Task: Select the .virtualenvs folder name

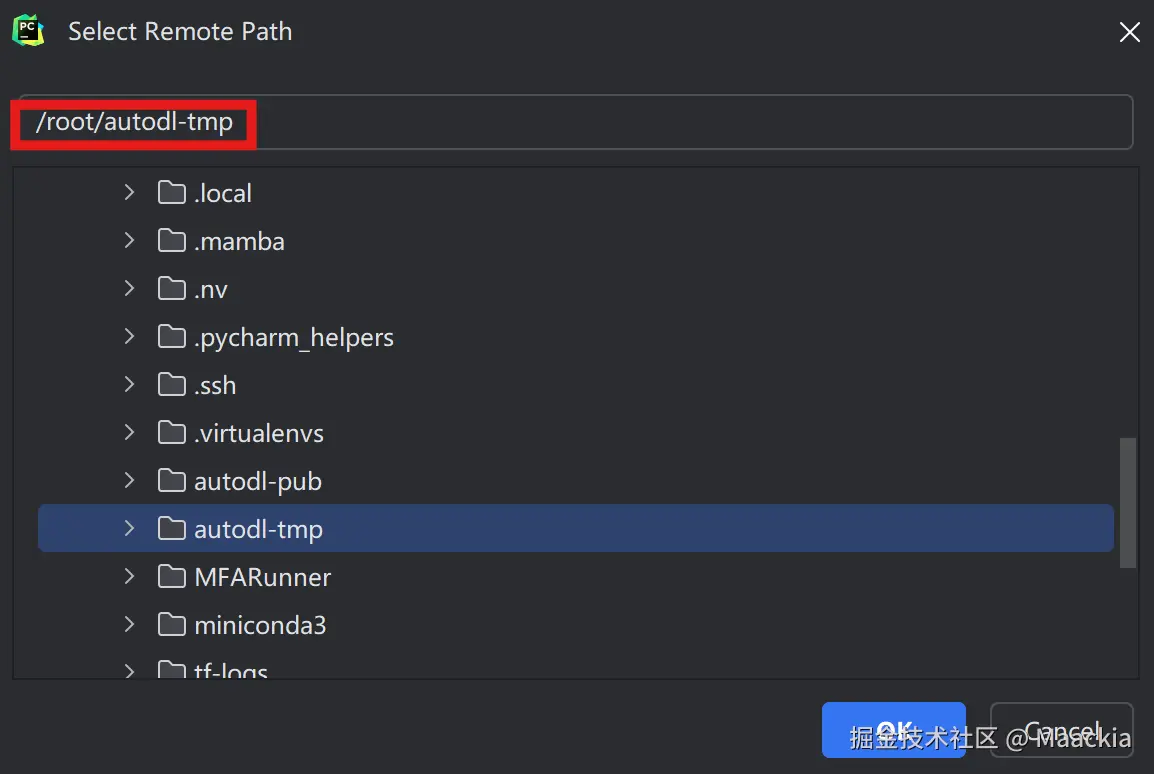Action: (259, 433)
